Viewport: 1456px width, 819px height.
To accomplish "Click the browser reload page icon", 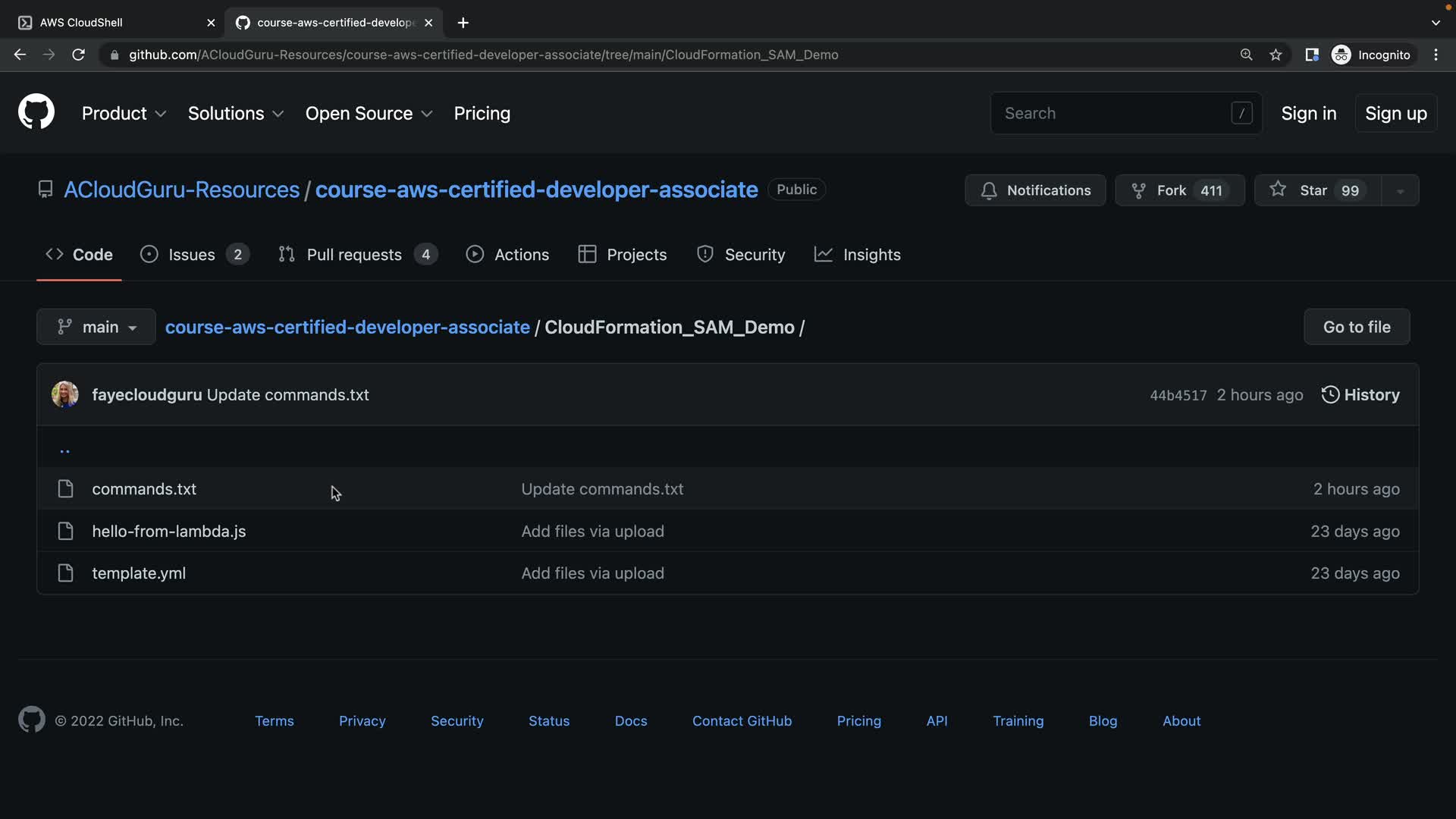I will (x=78, y=55).
